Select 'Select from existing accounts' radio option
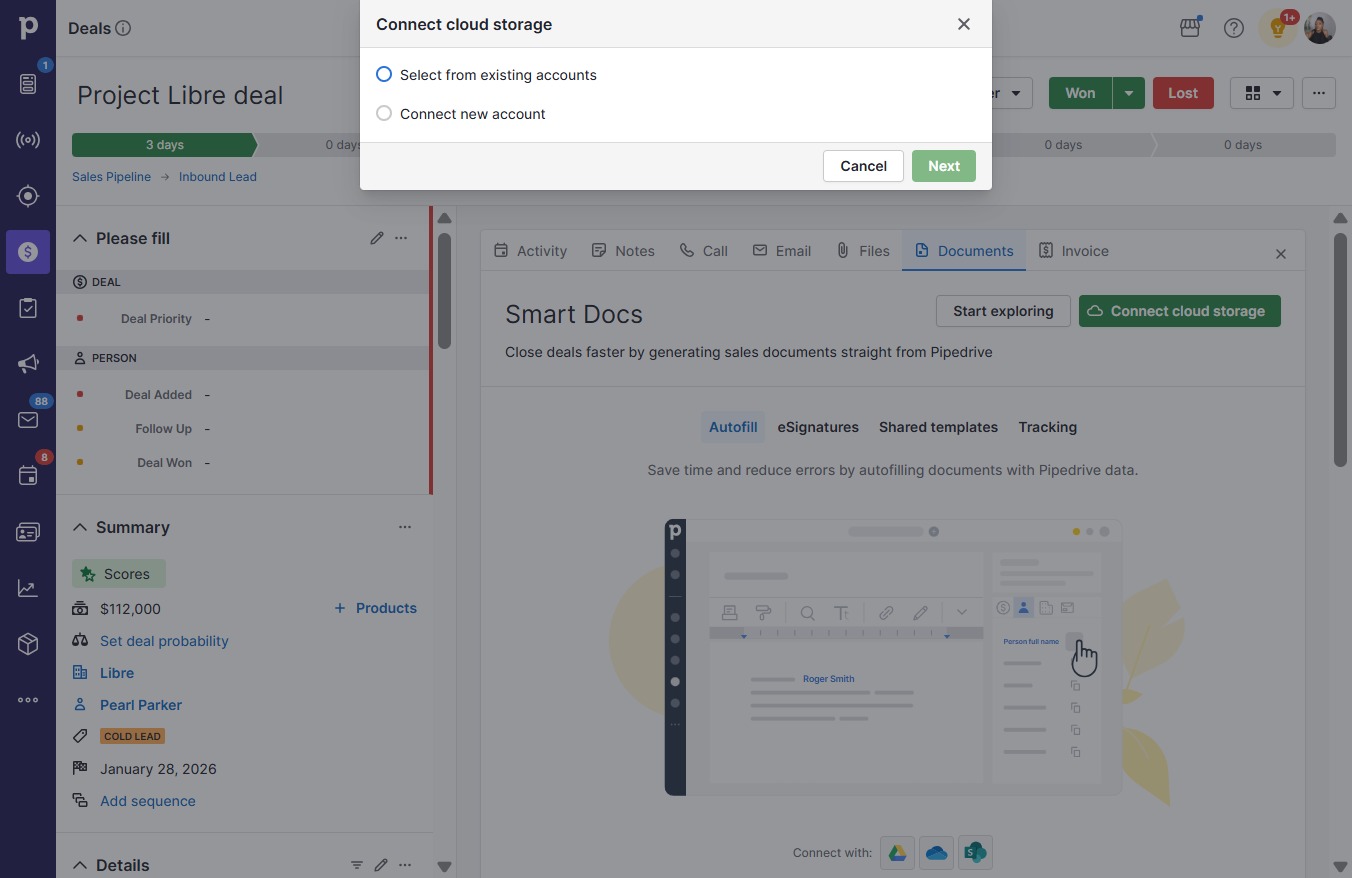1352x878 pixels. [x=384, y=75]
